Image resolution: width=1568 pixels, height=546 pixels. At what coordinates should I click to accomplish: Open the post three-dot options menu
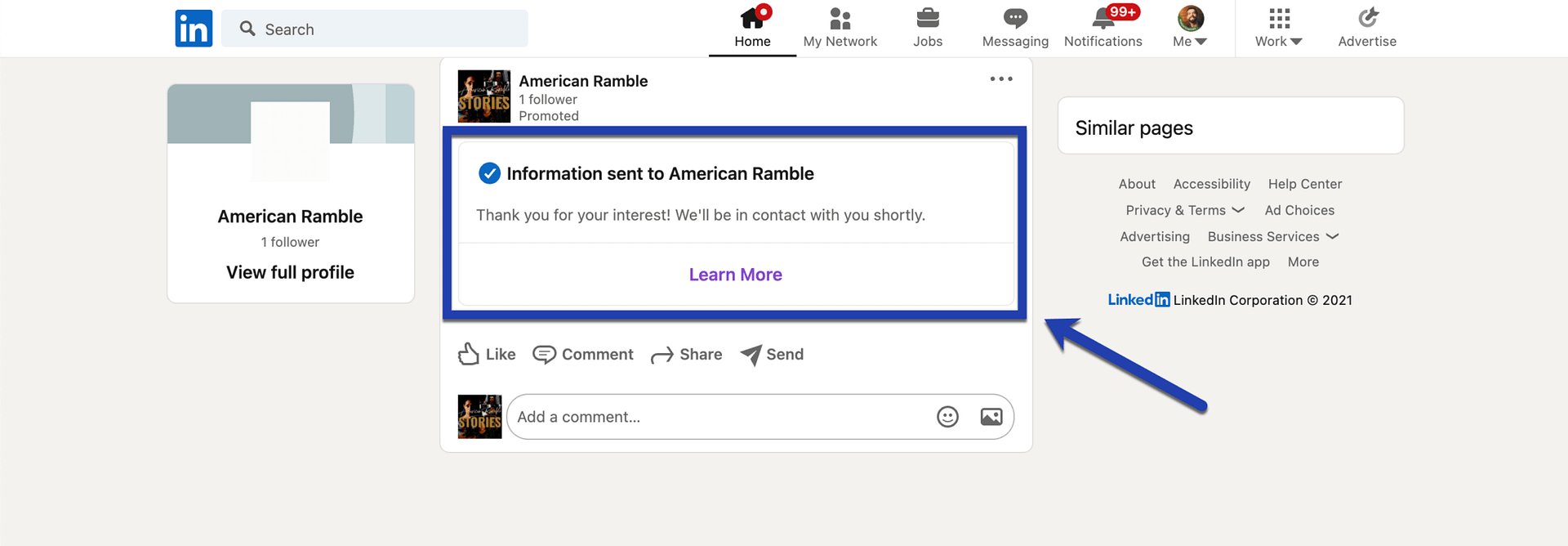click(x=1001, y=79)
